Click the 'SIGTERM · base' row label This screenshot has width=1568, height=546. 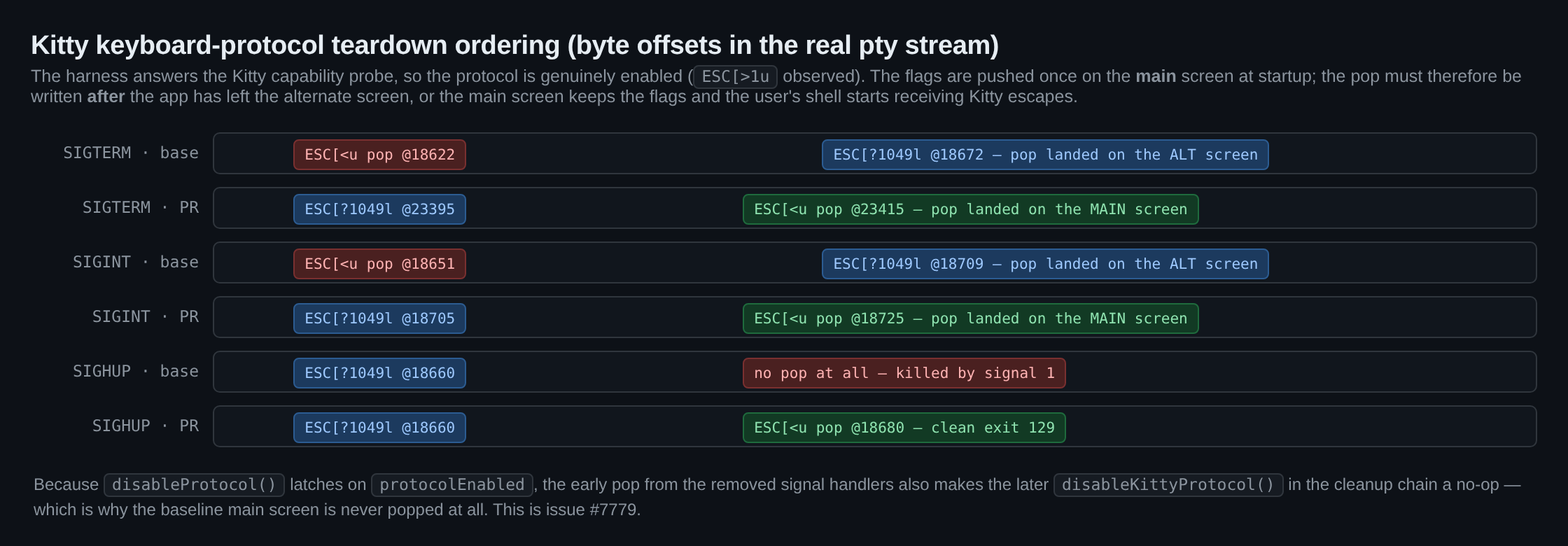click(131, 153)
